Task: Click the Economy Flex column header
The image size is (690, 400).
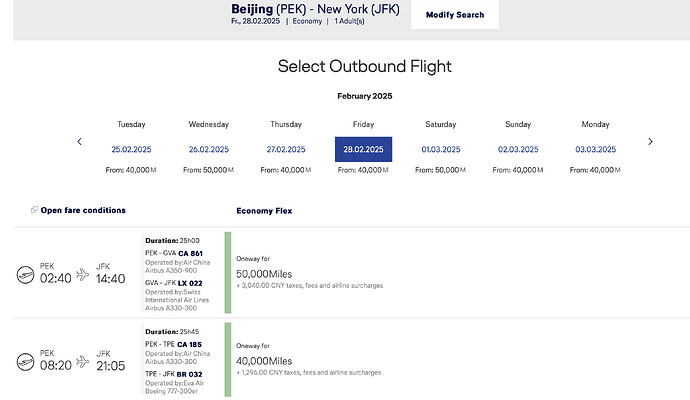Action: tap(264, 211)
